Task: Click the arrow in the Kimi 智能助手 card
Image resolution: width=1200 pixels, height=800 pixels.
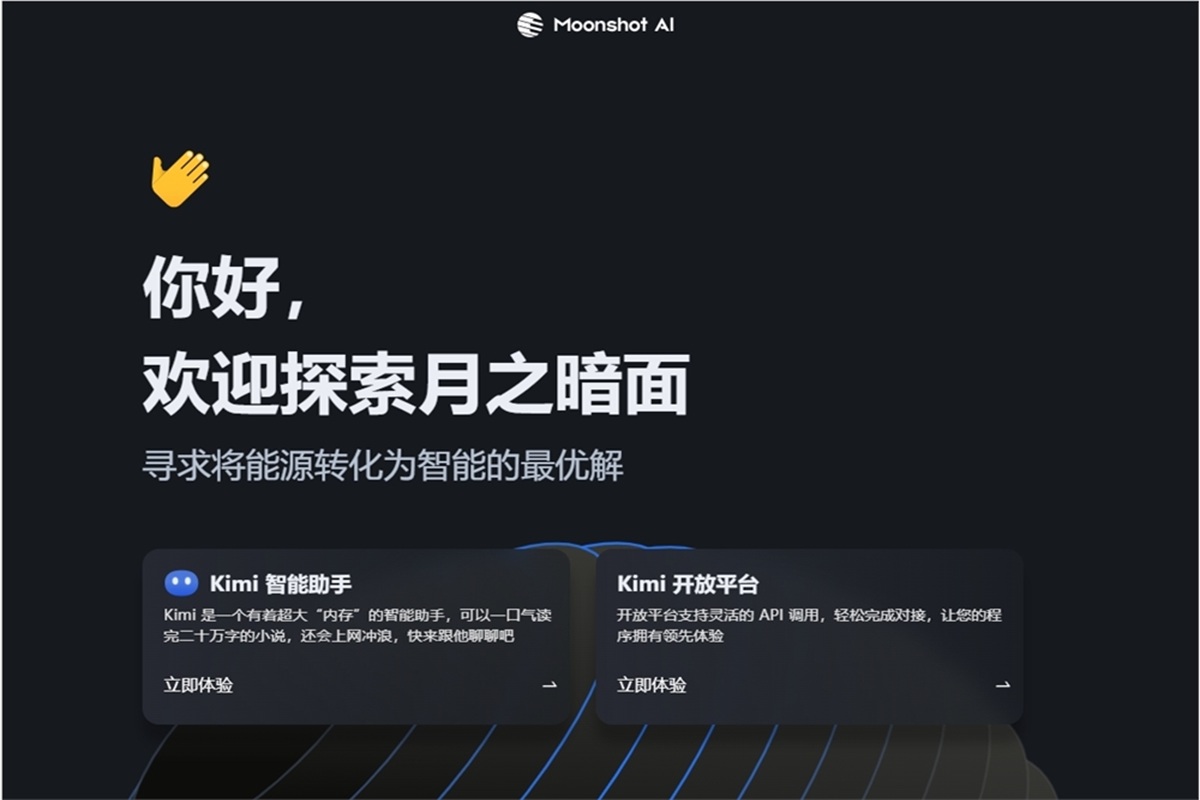Action: (548, 686)
